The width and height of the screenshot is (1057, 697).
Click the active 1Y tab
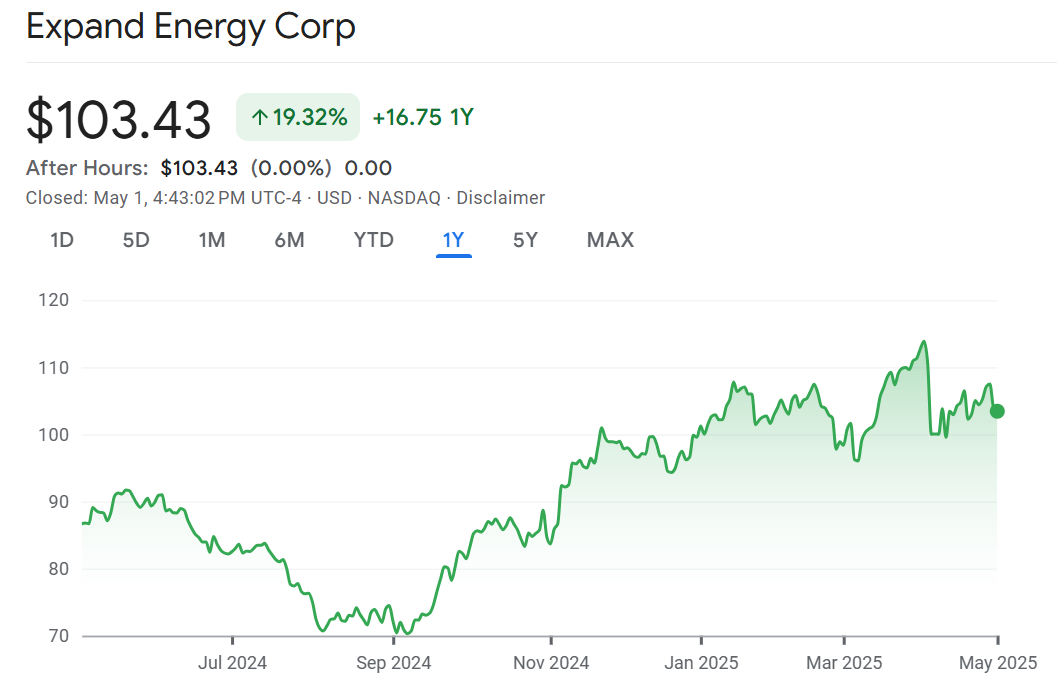(453, 240)
